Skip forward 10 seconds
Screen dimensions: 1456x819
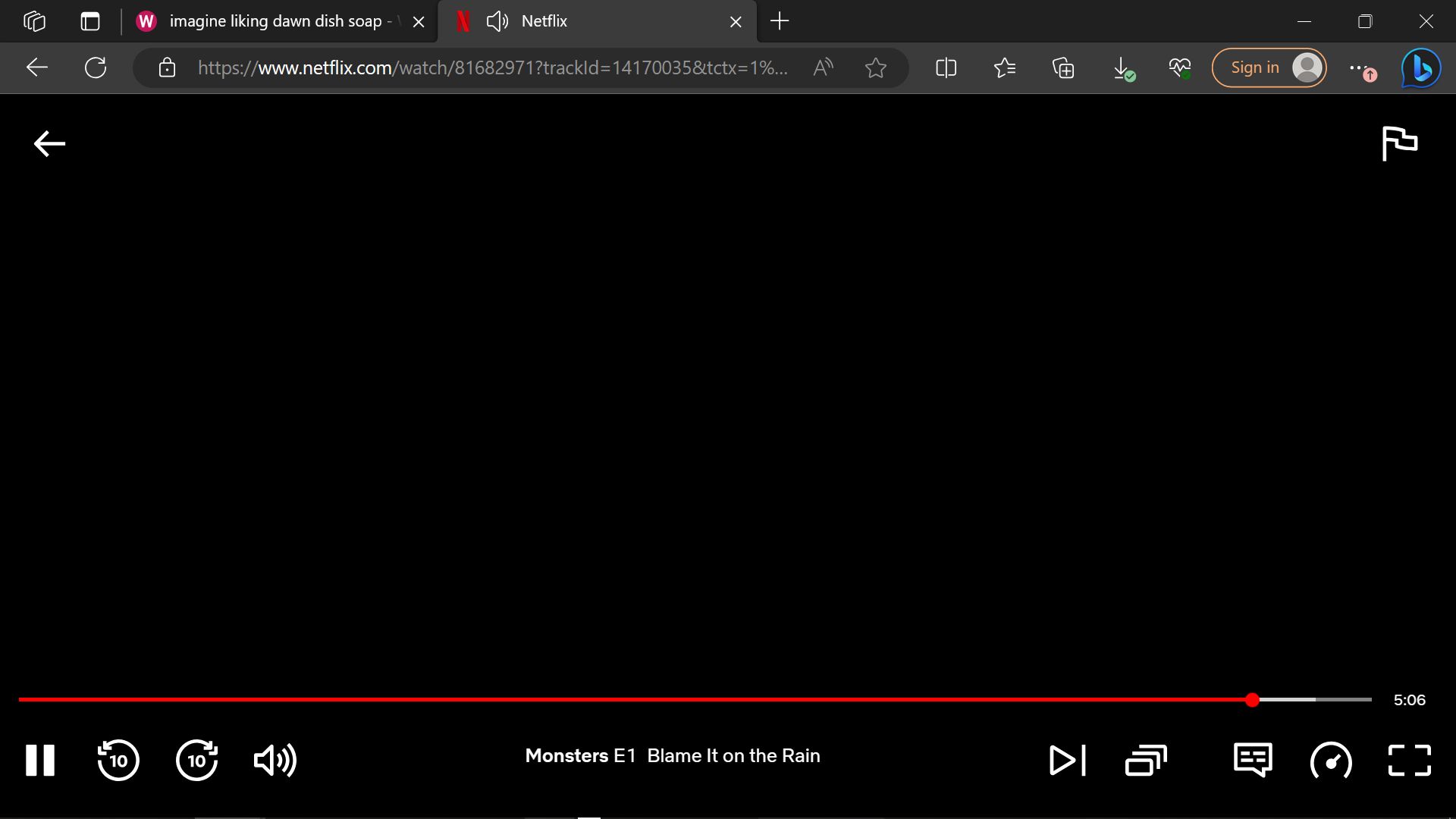pos(197,760)
